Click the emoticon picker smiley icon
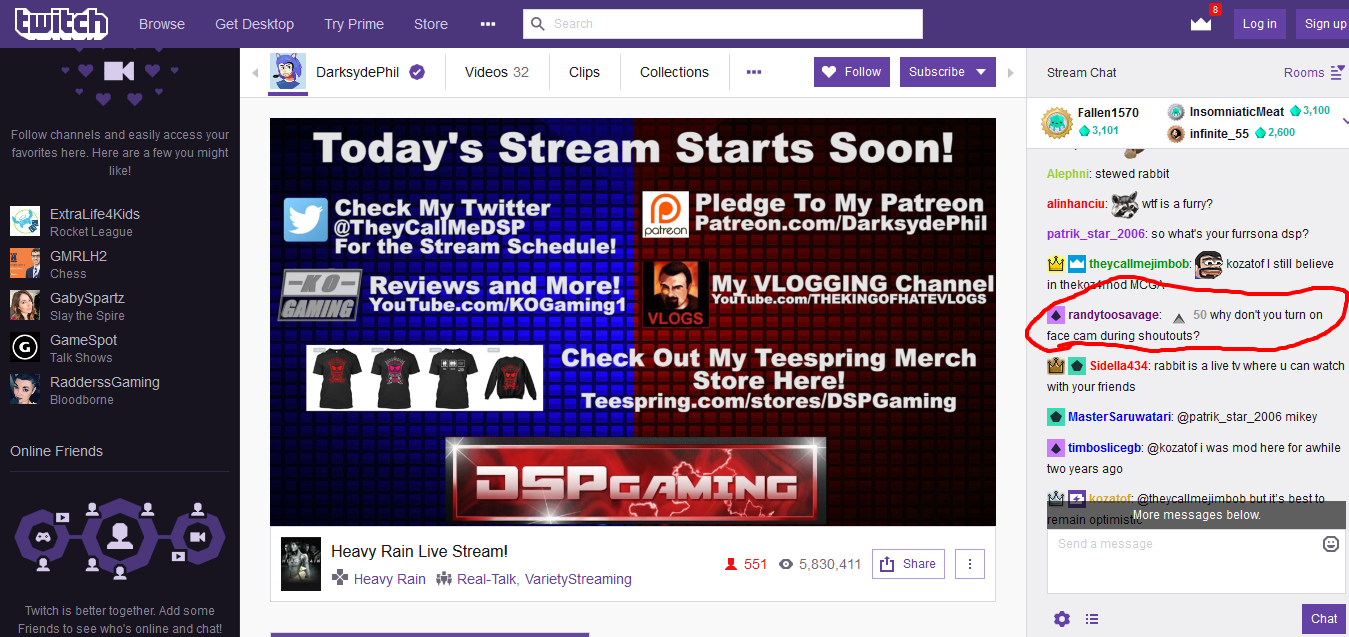Image resolution: width=1349 pixels, height=637 pixels. [x=1330, y=544]
